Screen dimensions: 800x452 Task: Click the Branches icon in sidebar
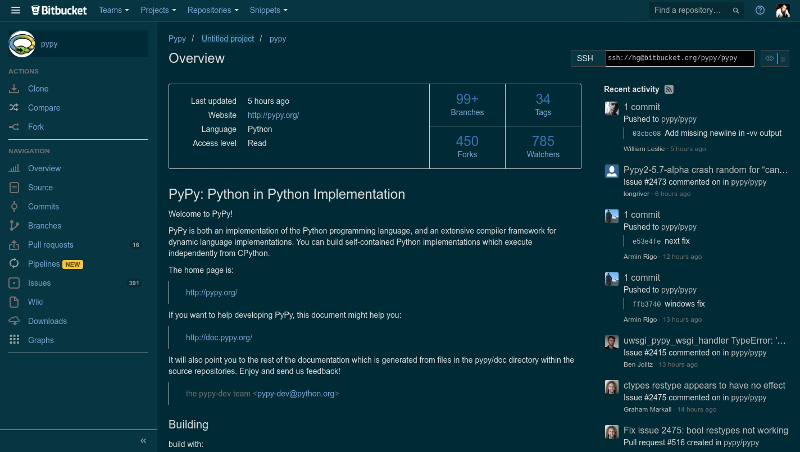pos(14,225)
